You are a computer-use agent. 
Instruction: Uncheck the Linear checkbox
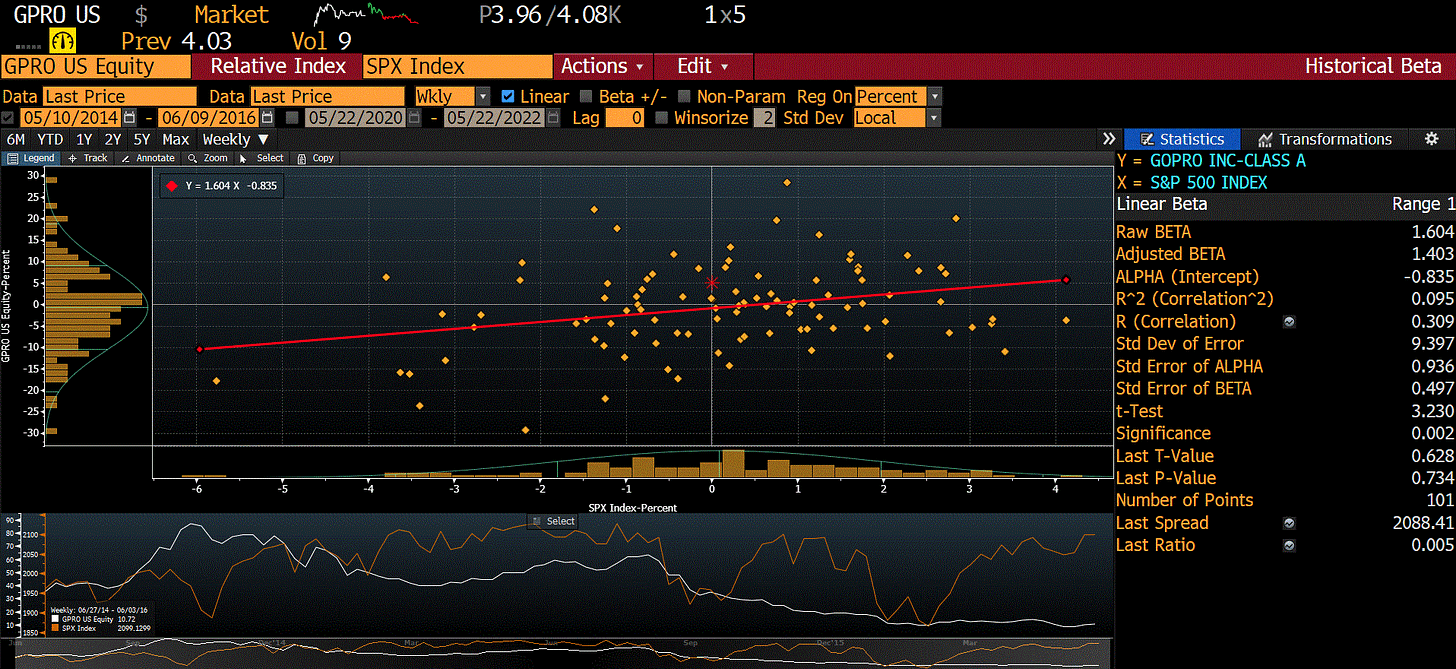(x=508, y=97)
